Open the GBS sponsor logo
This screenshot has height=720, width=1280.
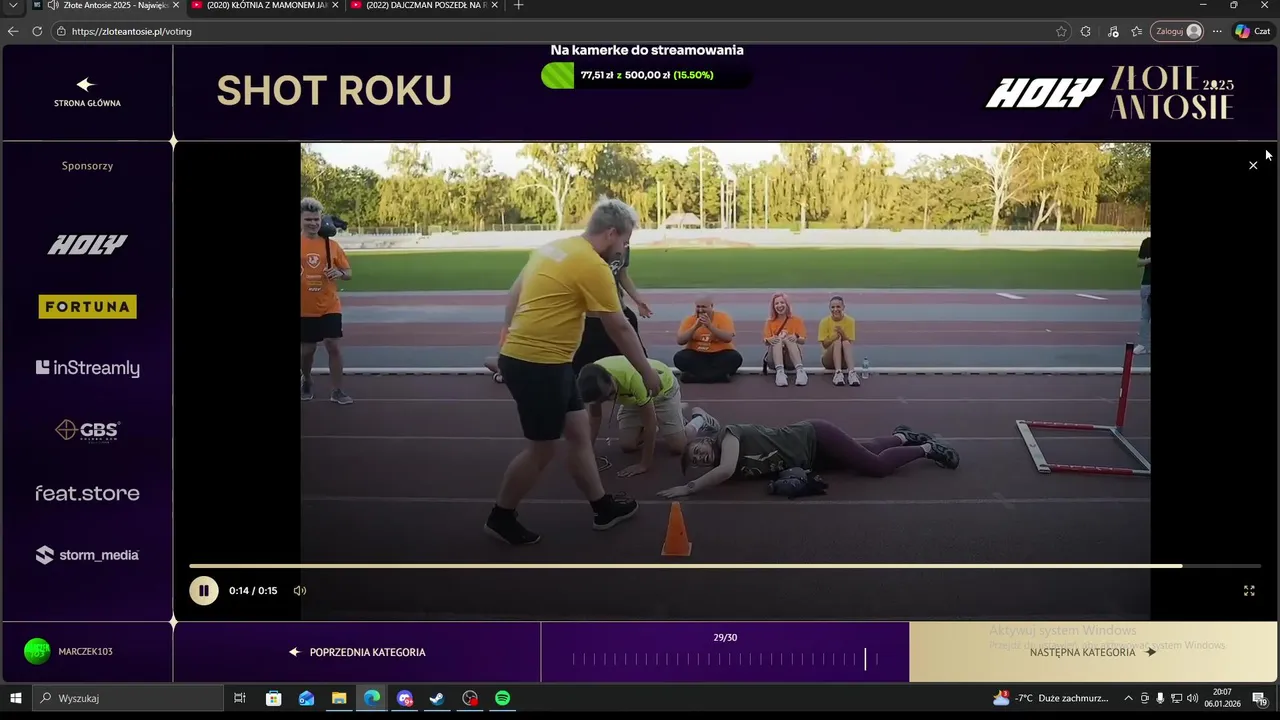click(x=87, y=430)
